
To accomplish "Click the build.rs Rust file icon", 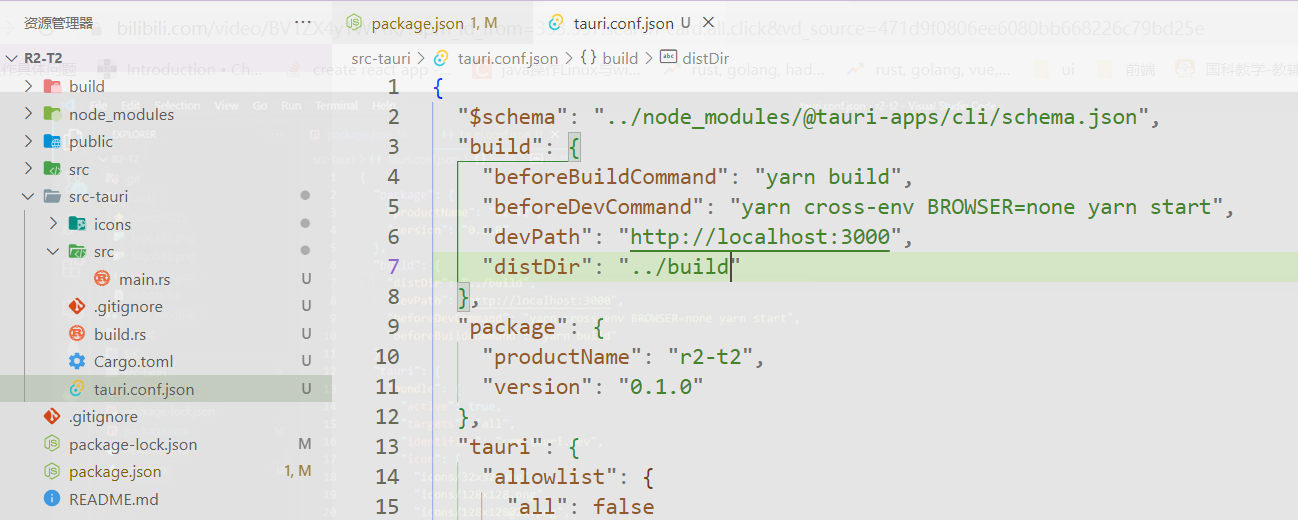I will click(x=77, y=334).
